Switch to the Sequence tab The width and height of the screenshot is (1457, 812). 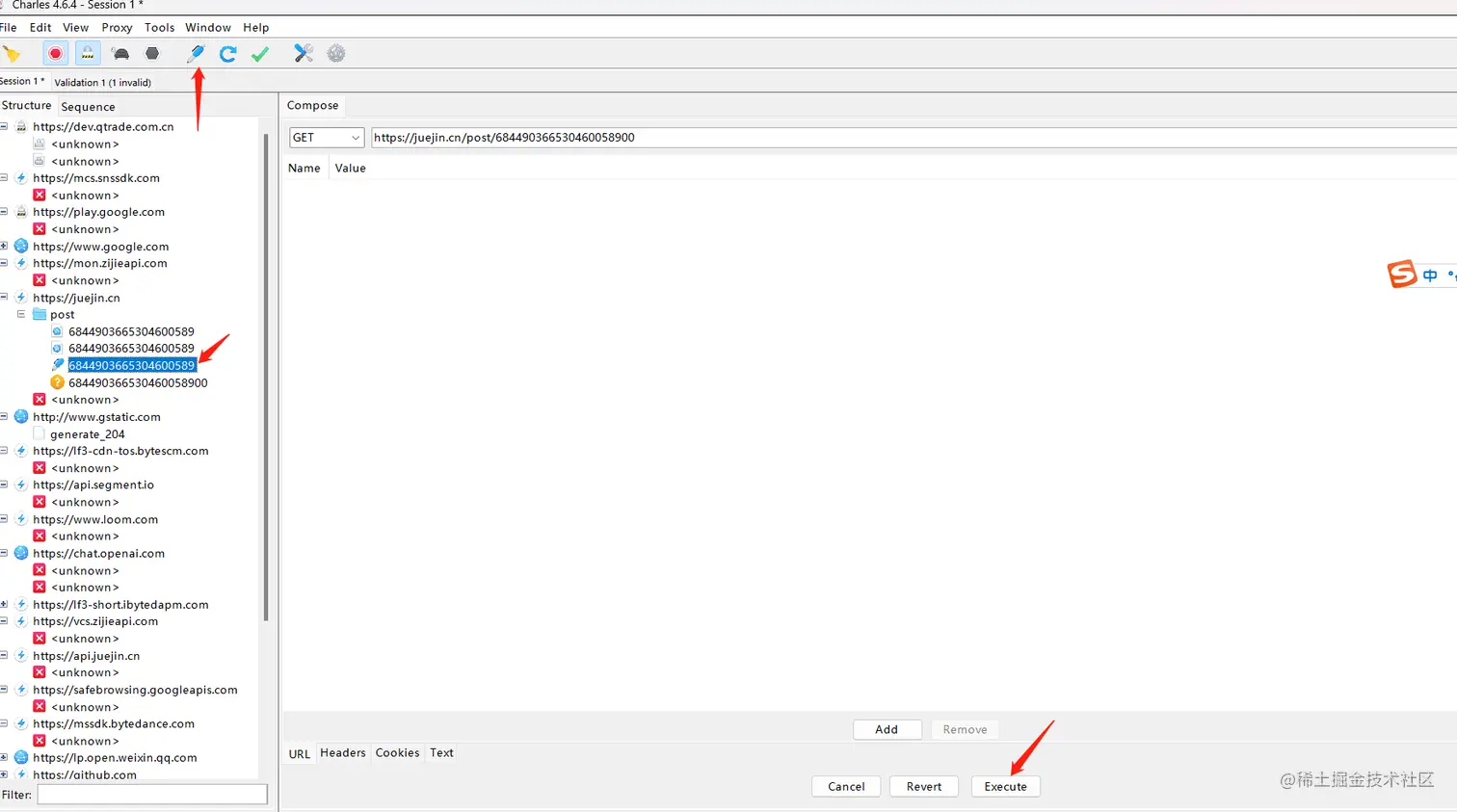(x=88, y=107)
